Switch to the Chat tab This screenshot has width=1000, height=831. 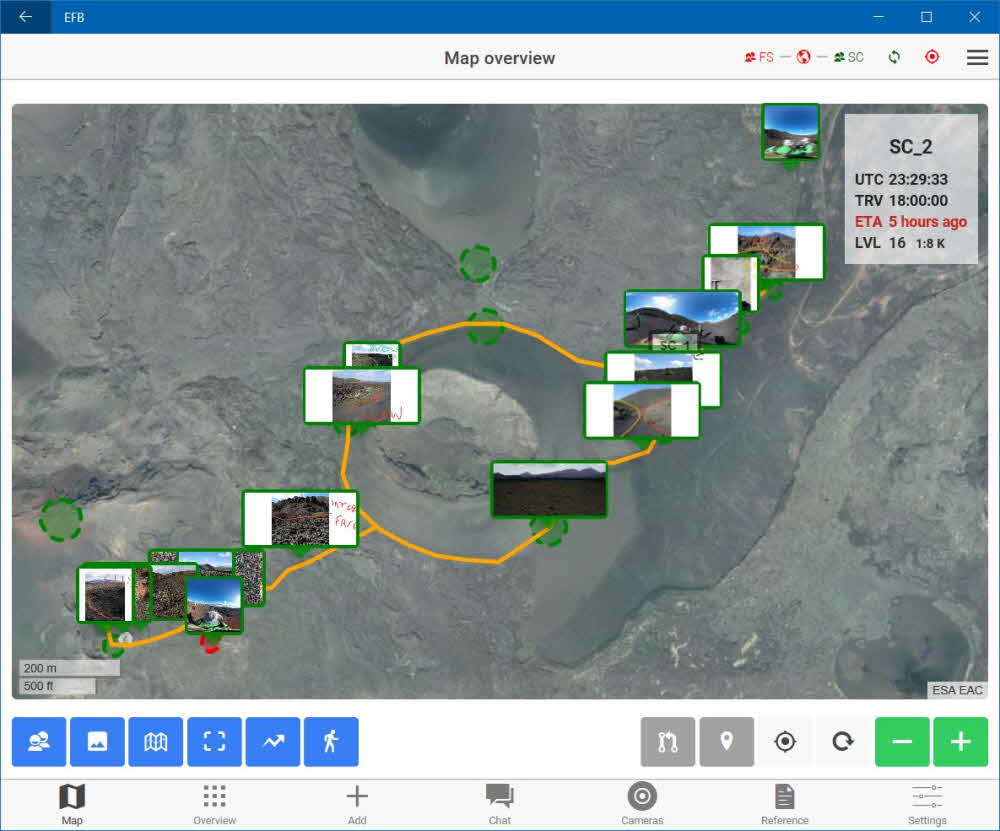pyautogui.click(x=500, y=803)
